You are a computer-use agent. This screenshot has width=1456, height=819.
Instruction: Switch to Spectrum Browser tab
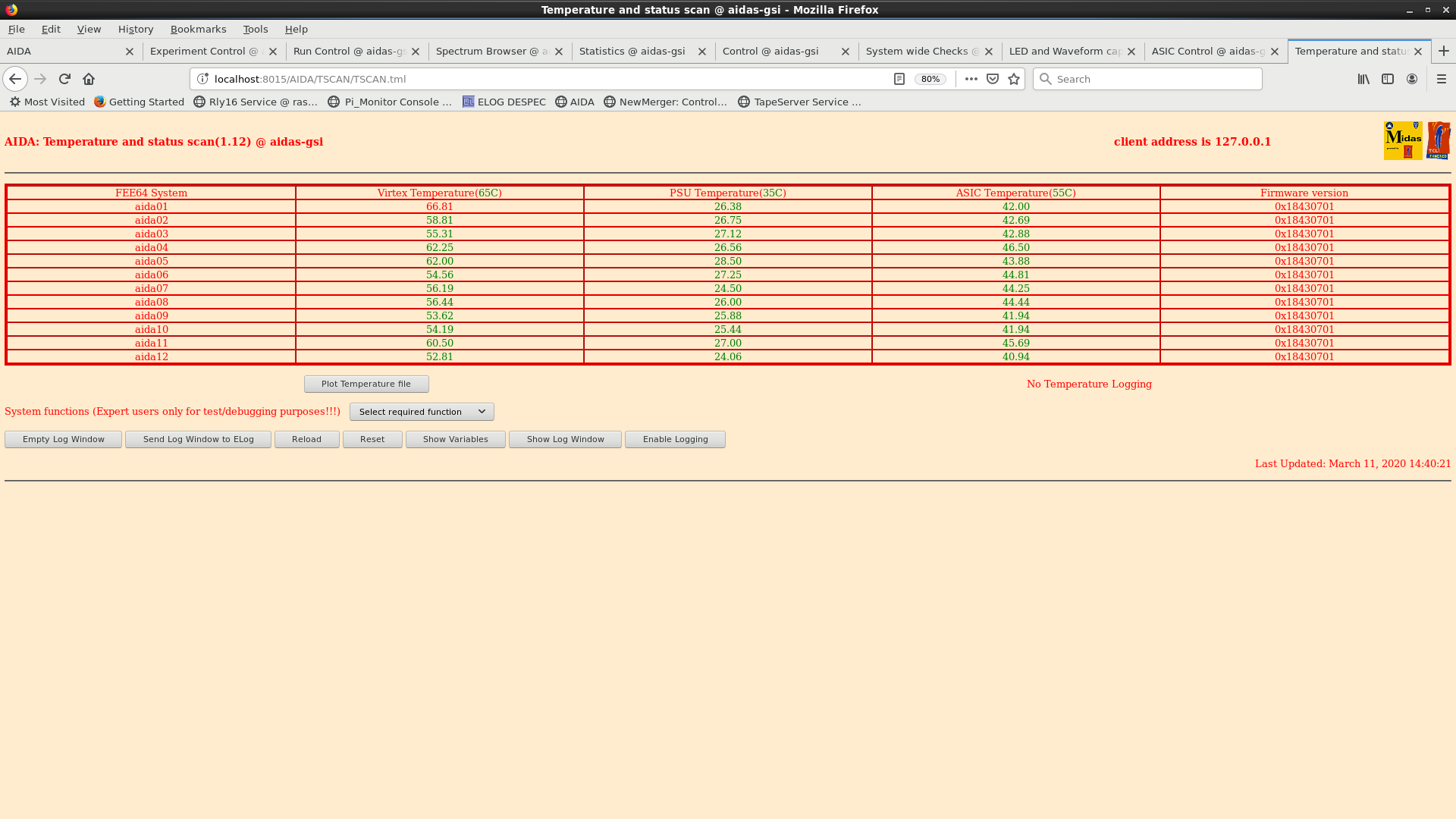point(491,51)
